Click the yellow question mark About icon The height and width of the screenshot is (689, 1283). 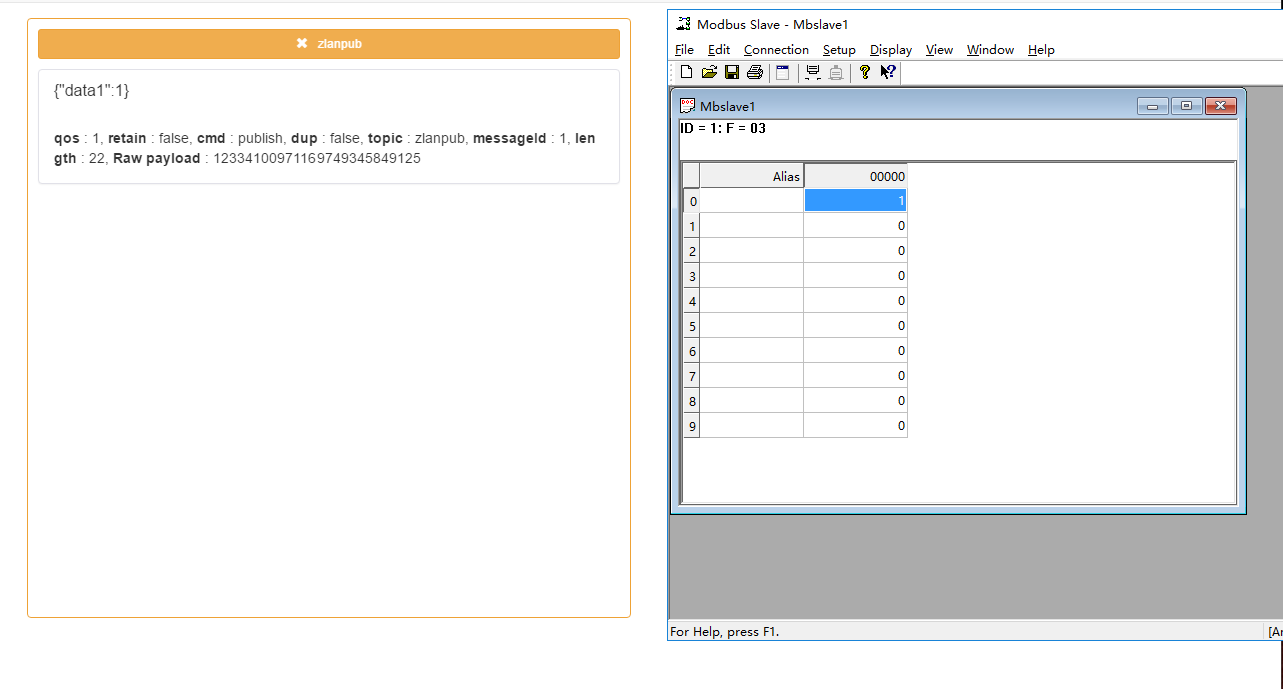pyautogui.click(x=865, y=72)
